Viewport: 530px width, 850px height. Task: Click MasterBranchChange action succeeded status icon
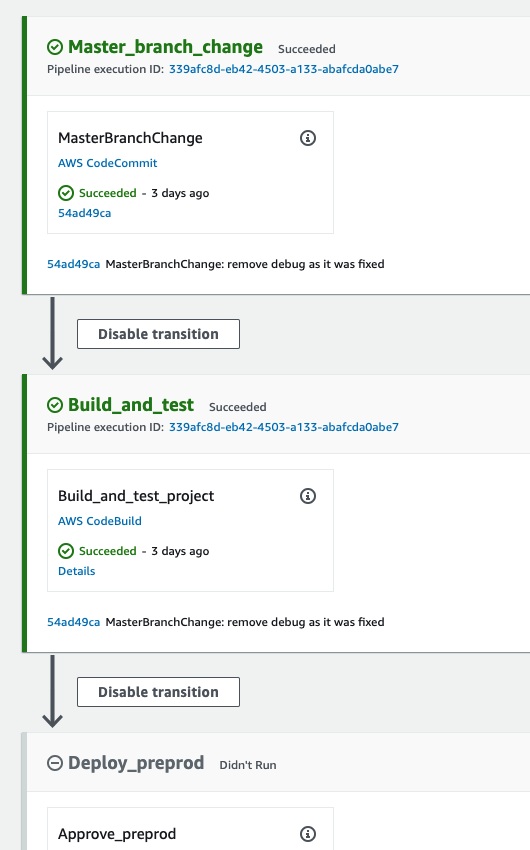pos(66,193)
